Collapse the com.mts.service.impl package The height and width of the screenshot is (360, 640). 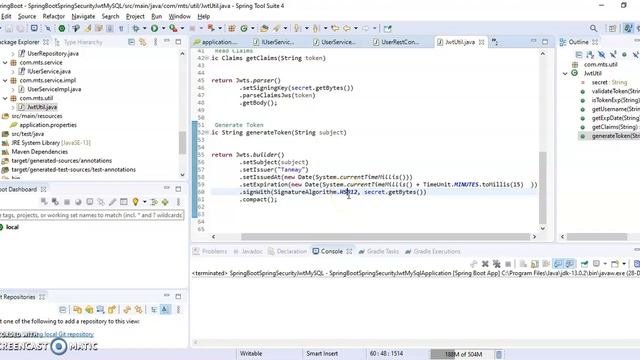point(5,80)
